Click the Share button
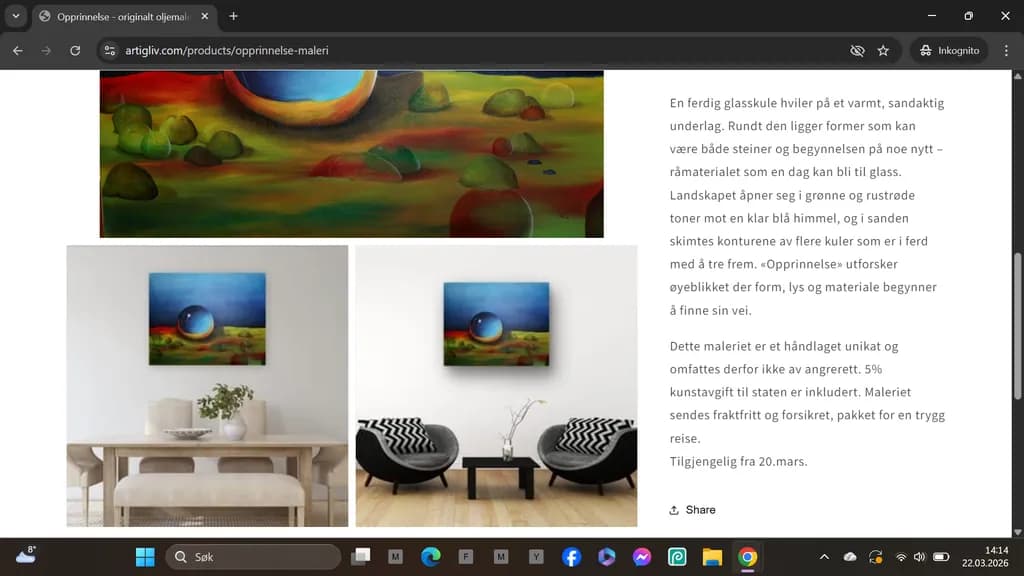This screenshot has height=576, width=1024. 692,510
